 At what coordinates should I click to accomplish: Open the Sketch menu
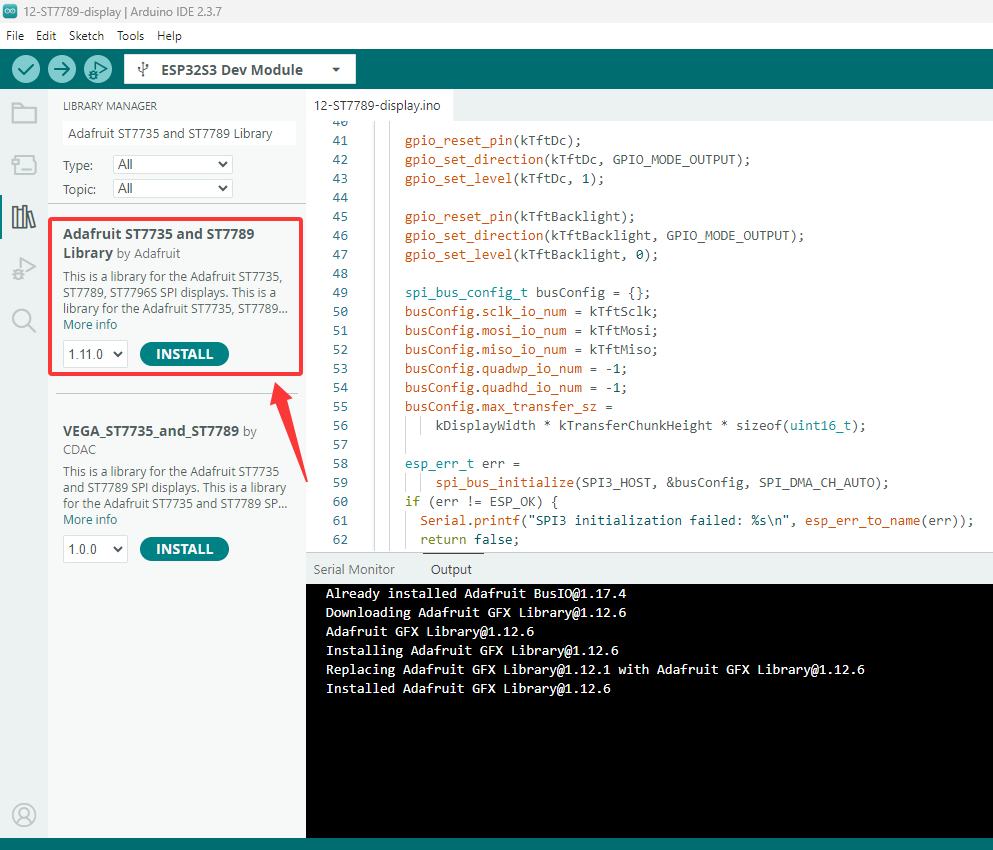[x=86, y=36]
